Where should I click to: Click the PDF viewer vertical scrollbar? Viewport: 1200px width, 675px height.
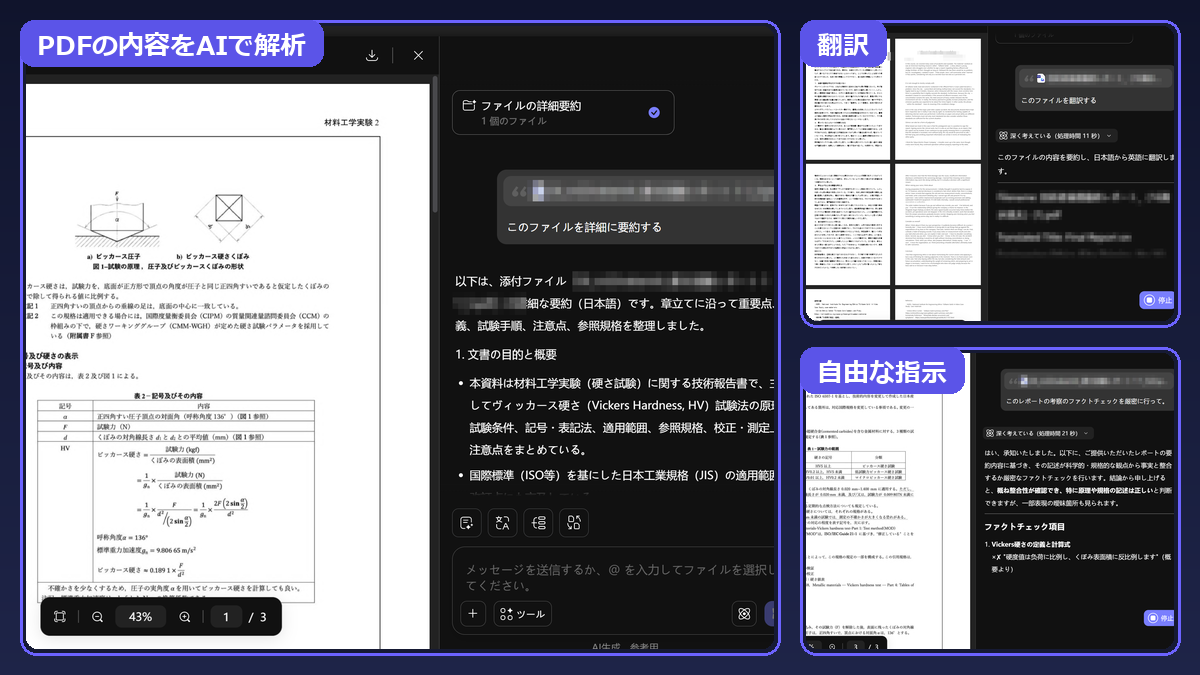[433, 145]
